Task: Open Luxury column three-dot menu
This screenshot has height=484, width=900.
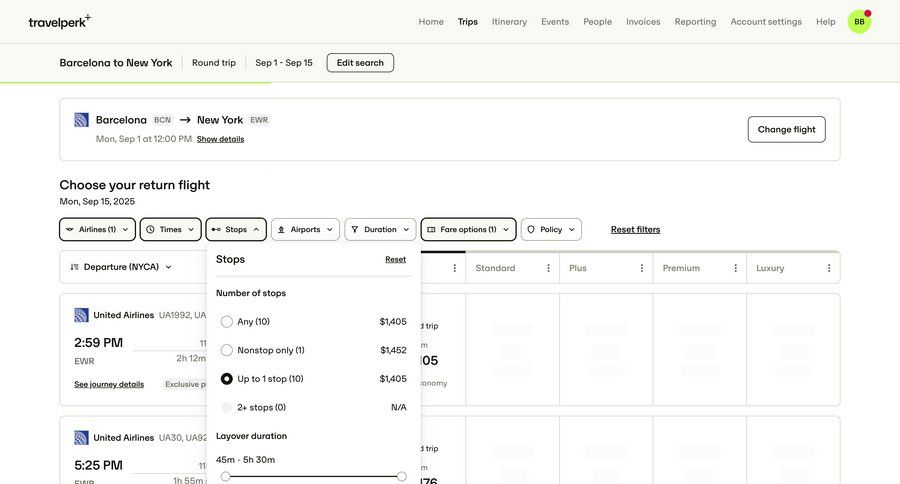Action: point(829,268)
